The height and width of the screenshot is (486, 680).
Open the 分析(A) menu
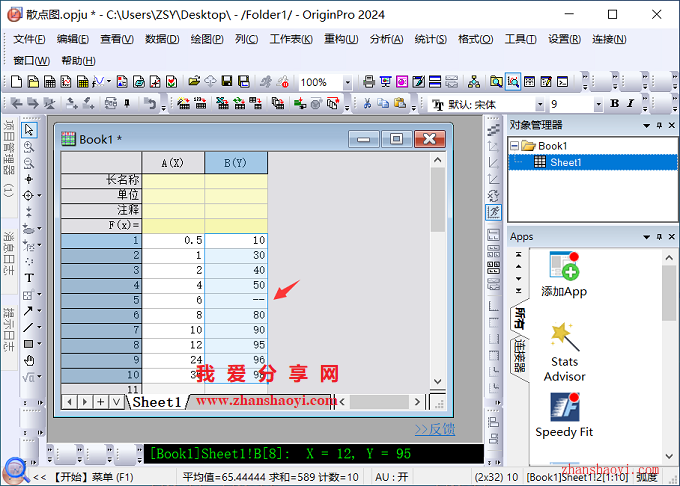386,39
